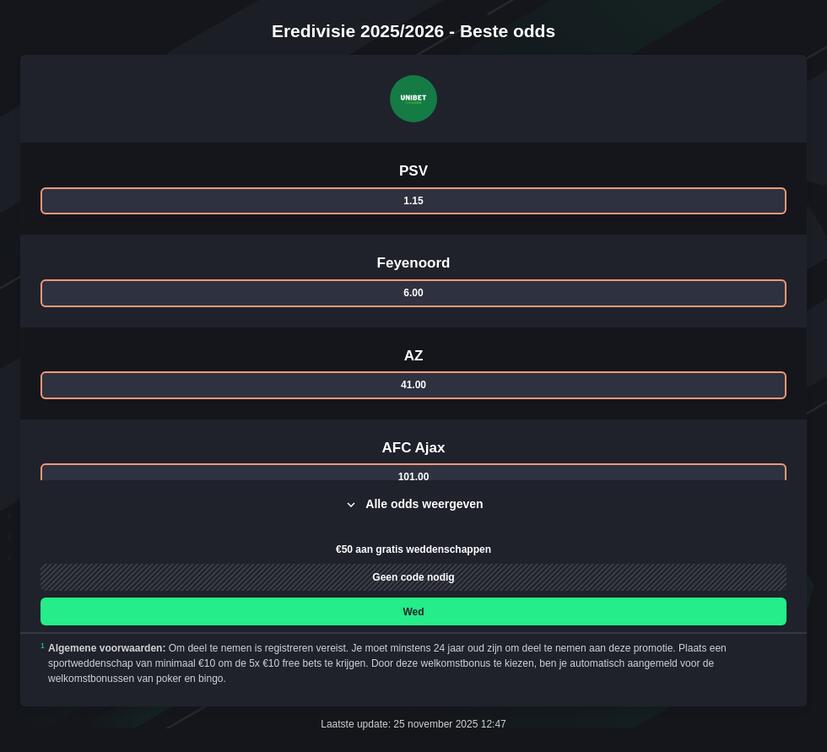
Task: Click the chevron beside Alle odds weergeven
Action: (x=351, y=505)
